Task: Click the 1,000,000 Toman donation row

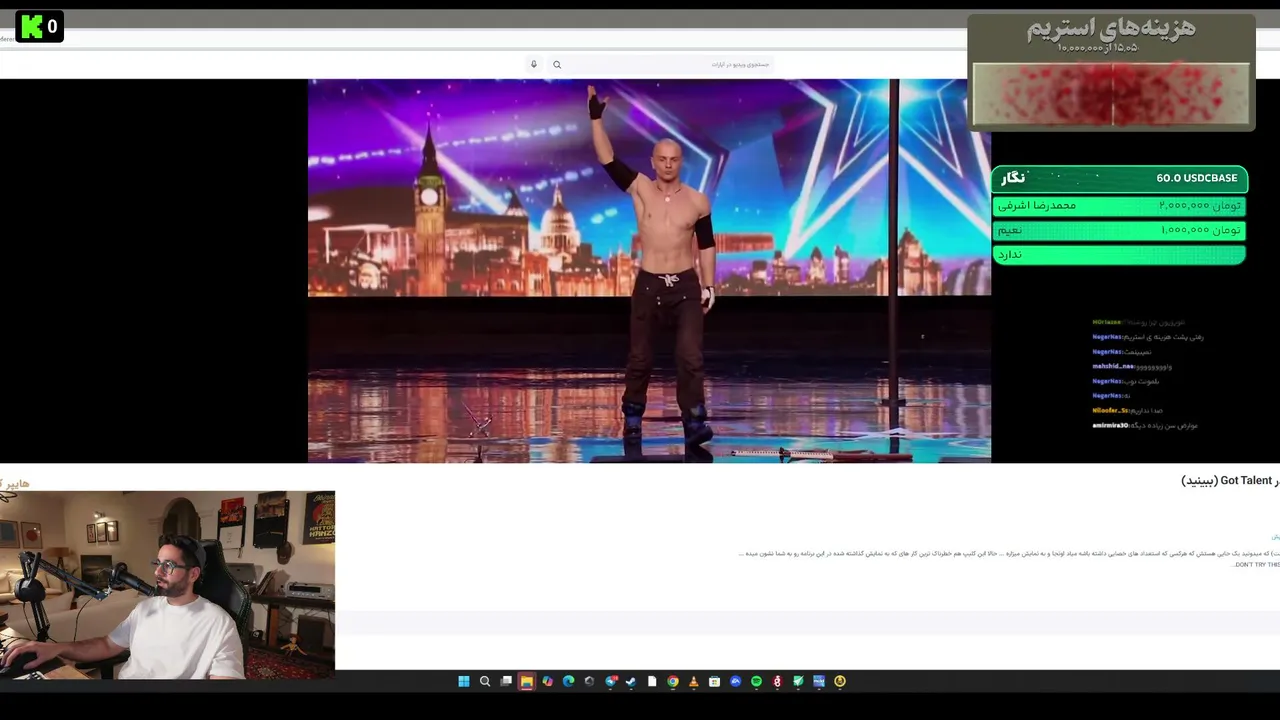Action: point(1120,230)
